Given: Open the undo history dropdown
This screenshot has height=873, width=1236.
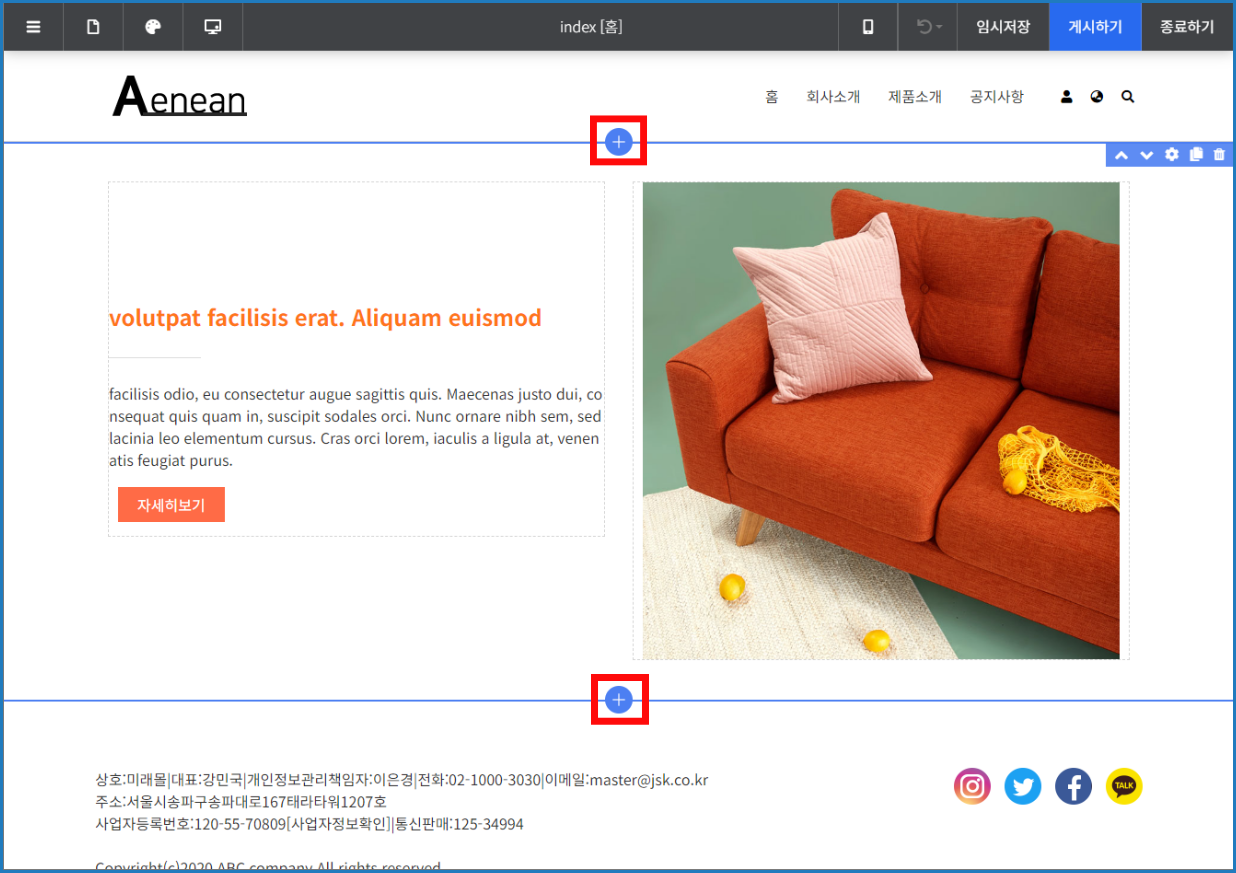Looking at the screenshot, I should click(x=928, y=27).
